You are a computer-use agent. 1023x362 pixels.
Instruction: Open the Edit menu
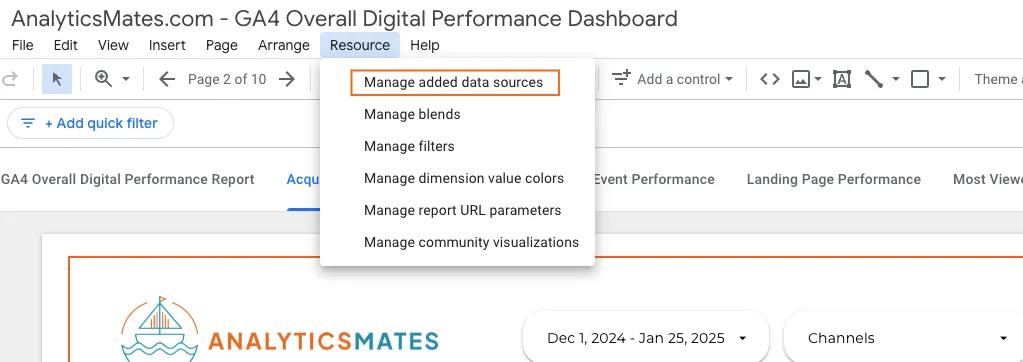(x=66, y=45)
